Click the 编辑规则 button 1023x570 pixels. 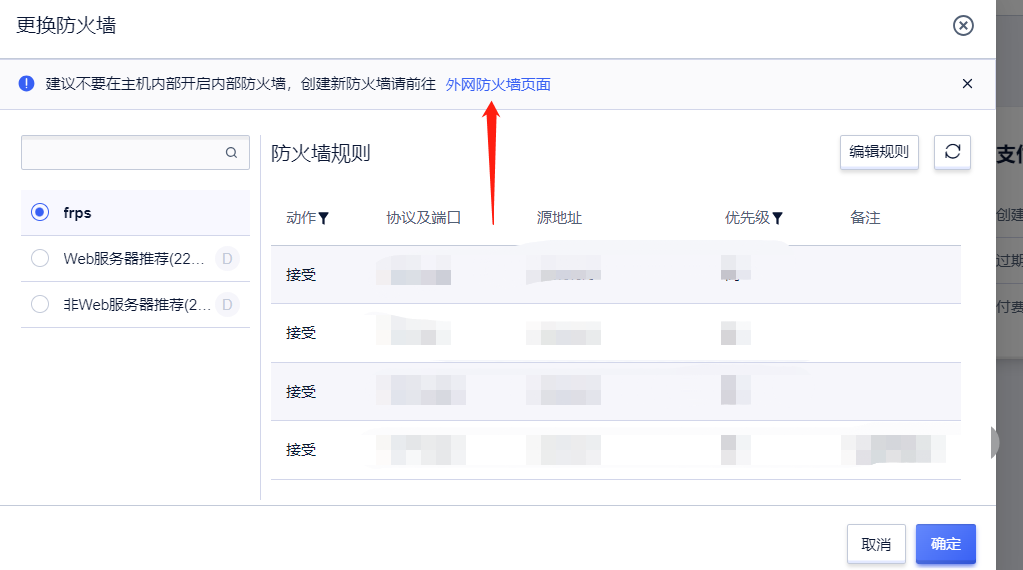[879, 152]
